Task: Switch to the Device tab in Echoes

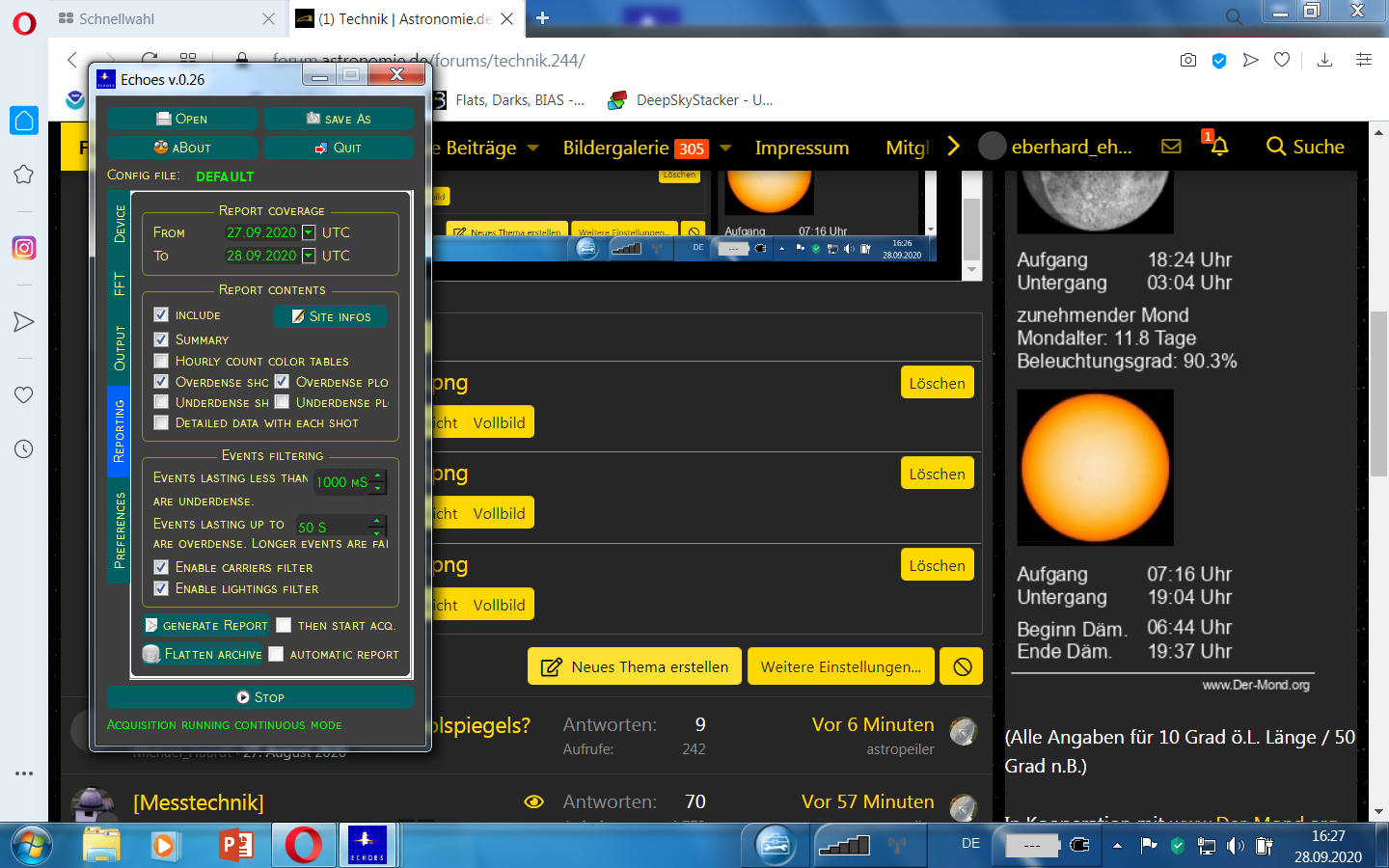Action: click(119, 224)
